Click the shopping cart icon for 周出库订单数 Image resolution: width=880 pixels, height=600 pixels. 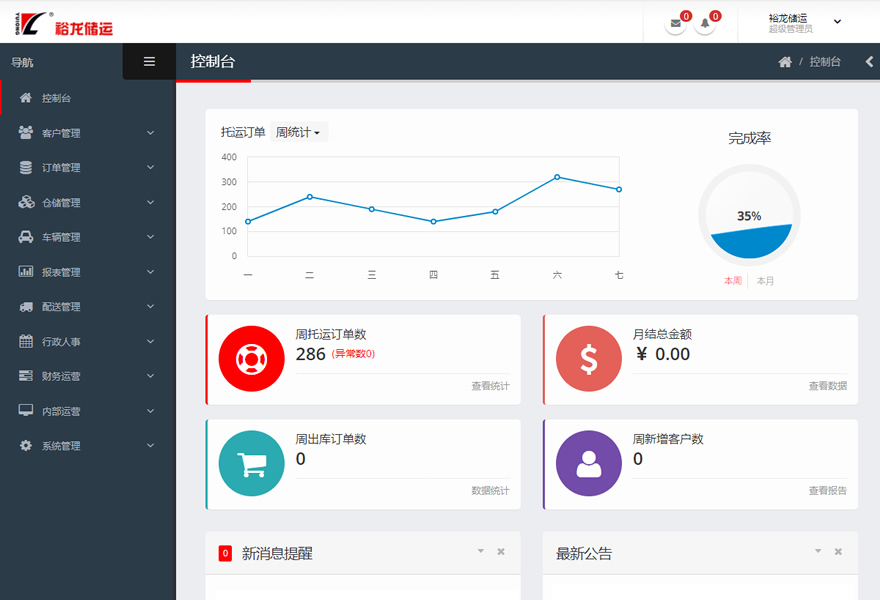click(251, 463)
